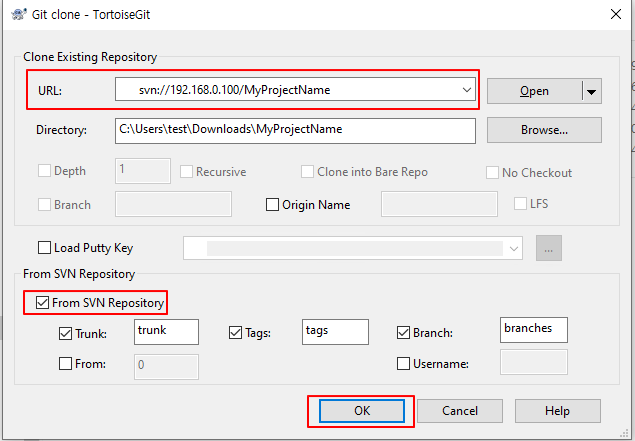Click the 'From SVN Repository' group title text
This screenshot has height=441, width=635.
[79, 274]
